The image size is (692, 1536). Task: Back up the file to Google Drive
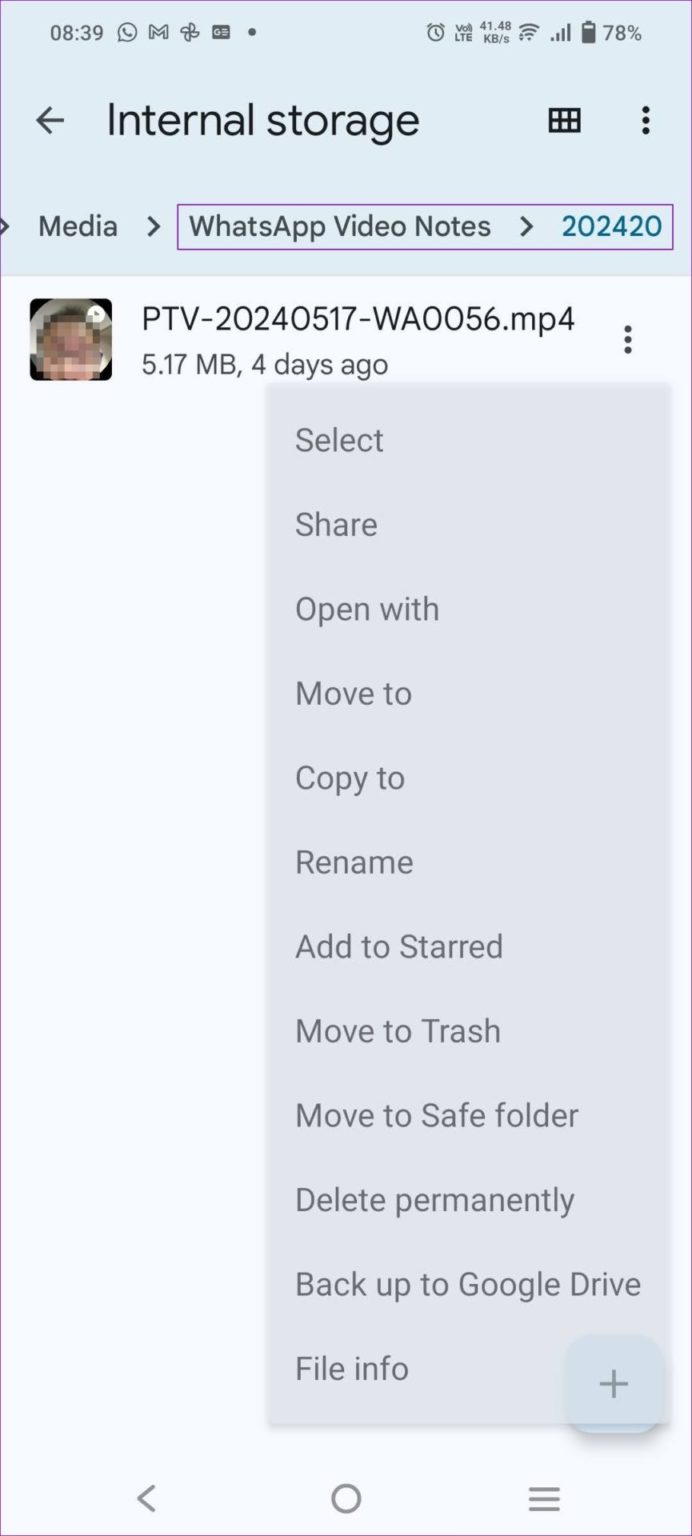point(467,1283)
